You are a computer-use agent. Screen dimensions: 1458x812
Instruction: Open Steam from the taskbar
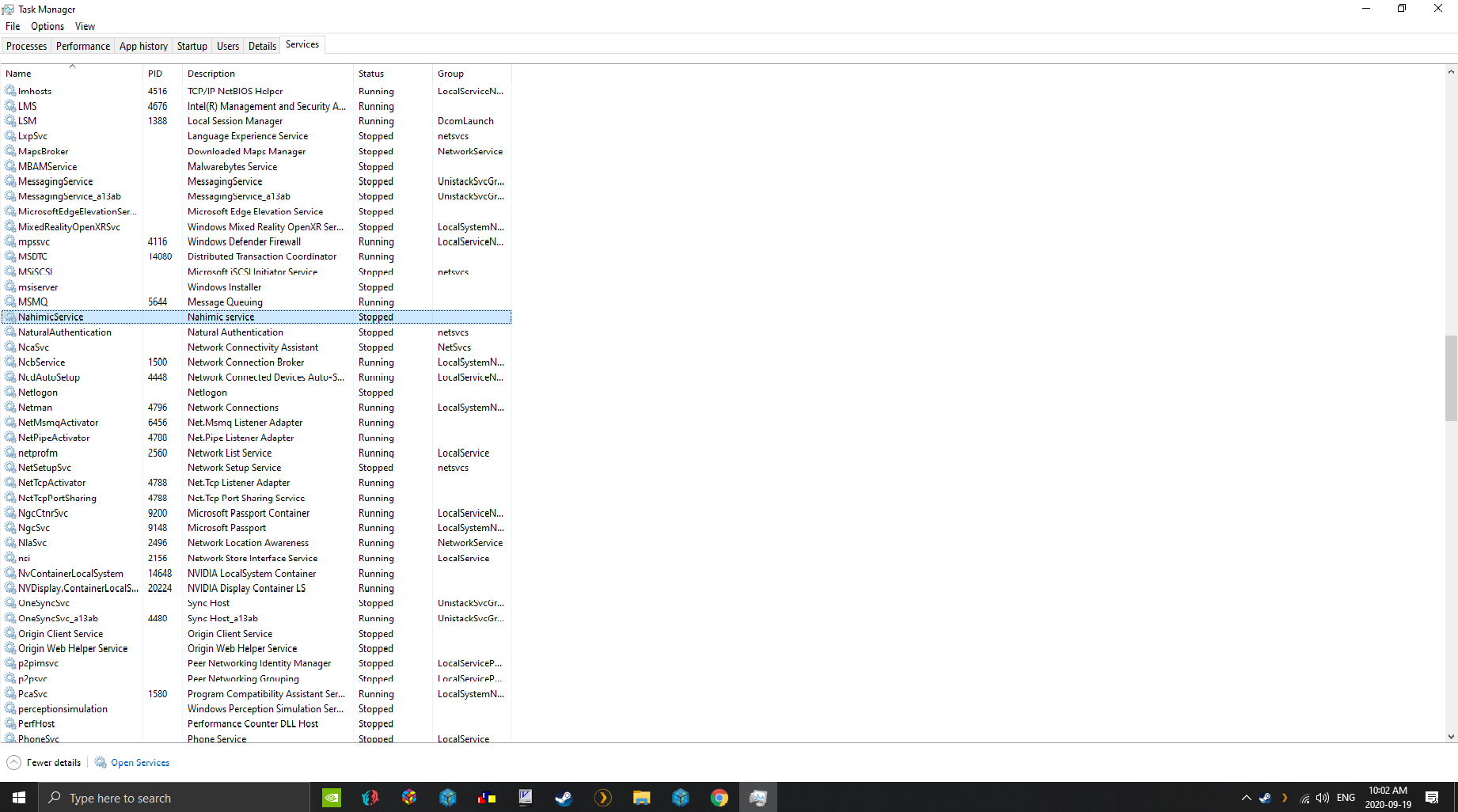(x=564, y=798)
